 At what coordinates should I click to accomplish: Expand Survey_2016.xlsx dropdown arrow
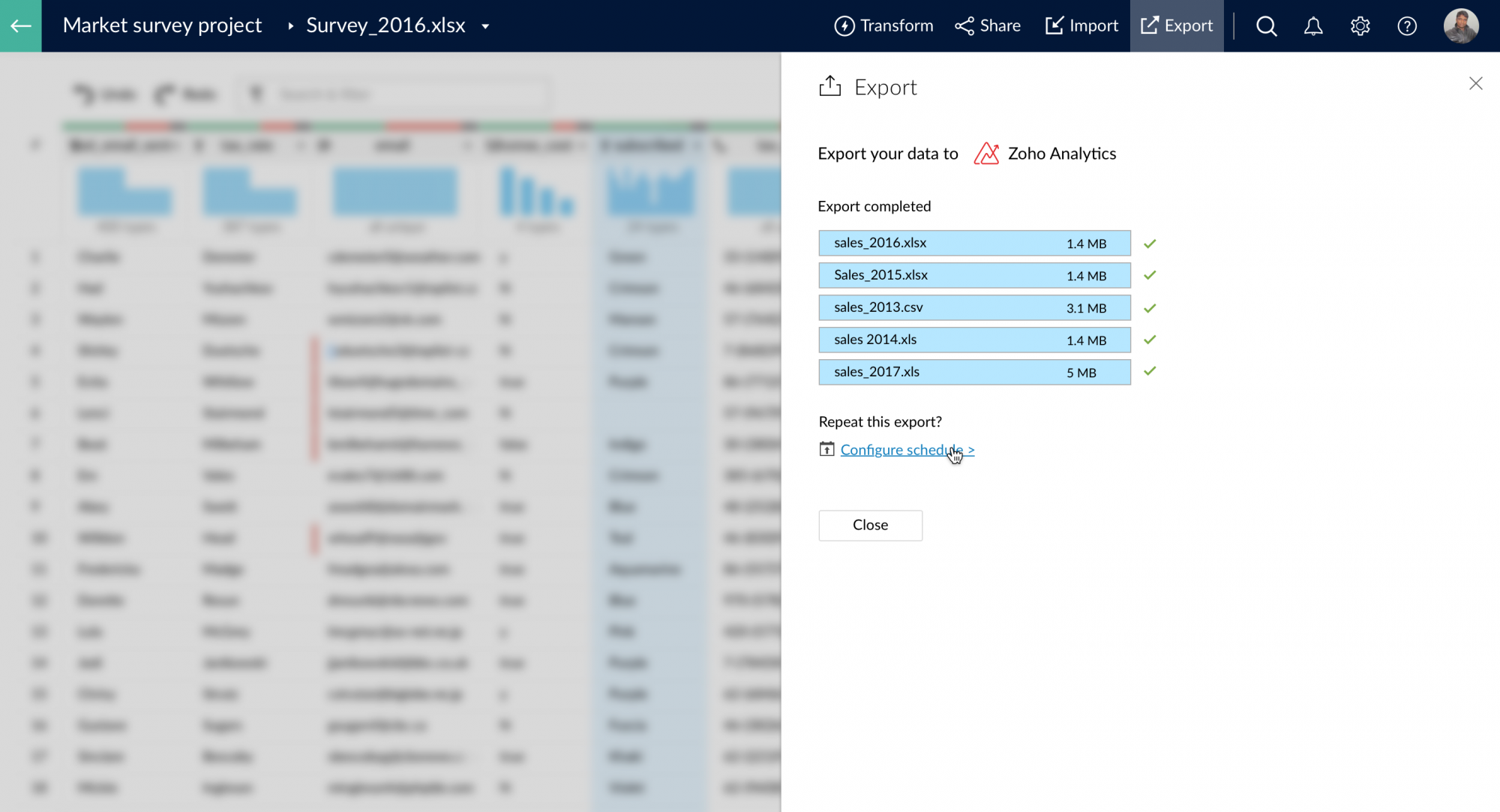[485, 26]
